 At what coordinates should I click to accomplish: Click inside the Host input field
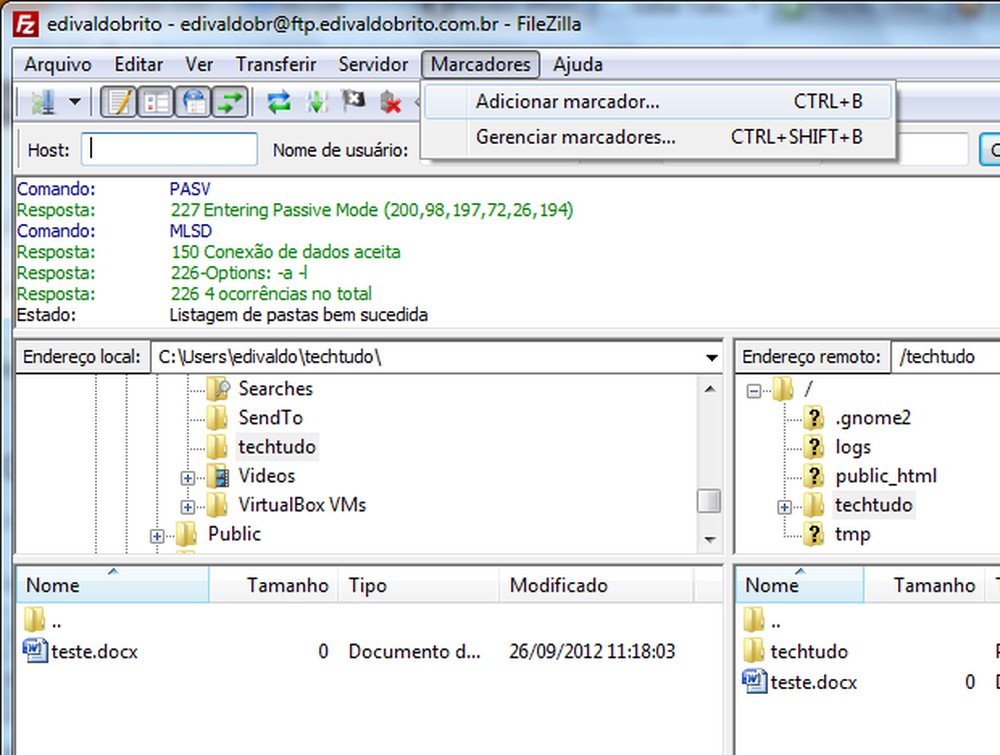click(x=170, y=148)
